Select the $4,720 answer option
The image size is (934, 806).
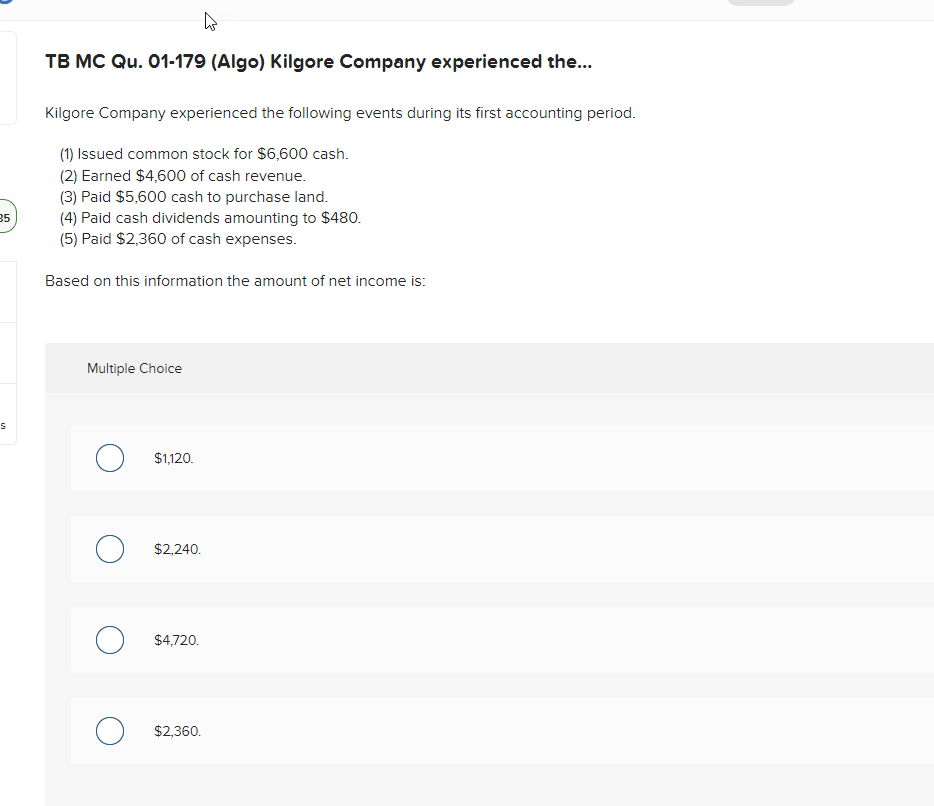point(110,640)
